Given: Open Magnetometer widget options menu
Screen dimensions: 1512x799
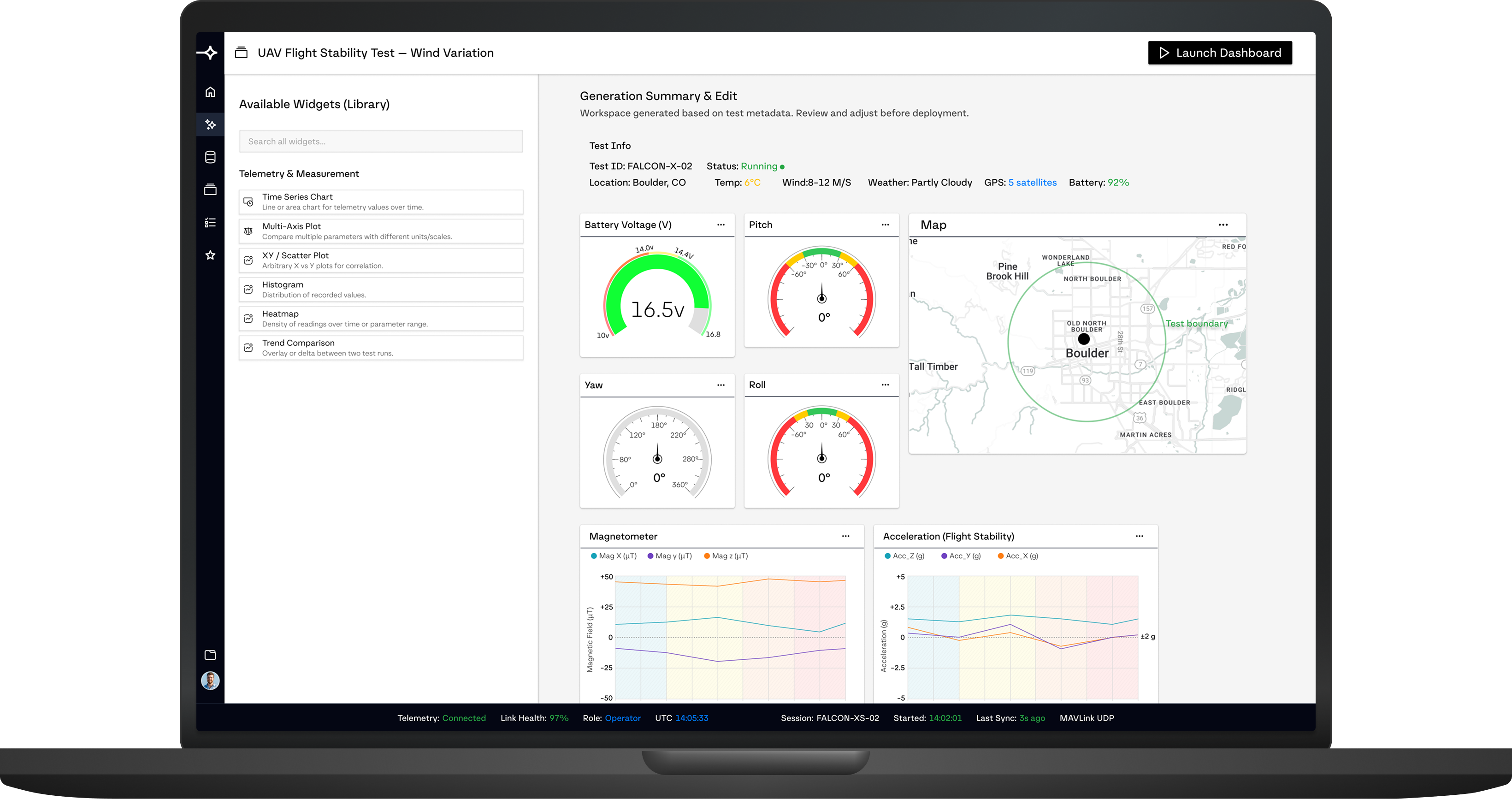Looking at the screenshot, I should [x=846, y=536].
